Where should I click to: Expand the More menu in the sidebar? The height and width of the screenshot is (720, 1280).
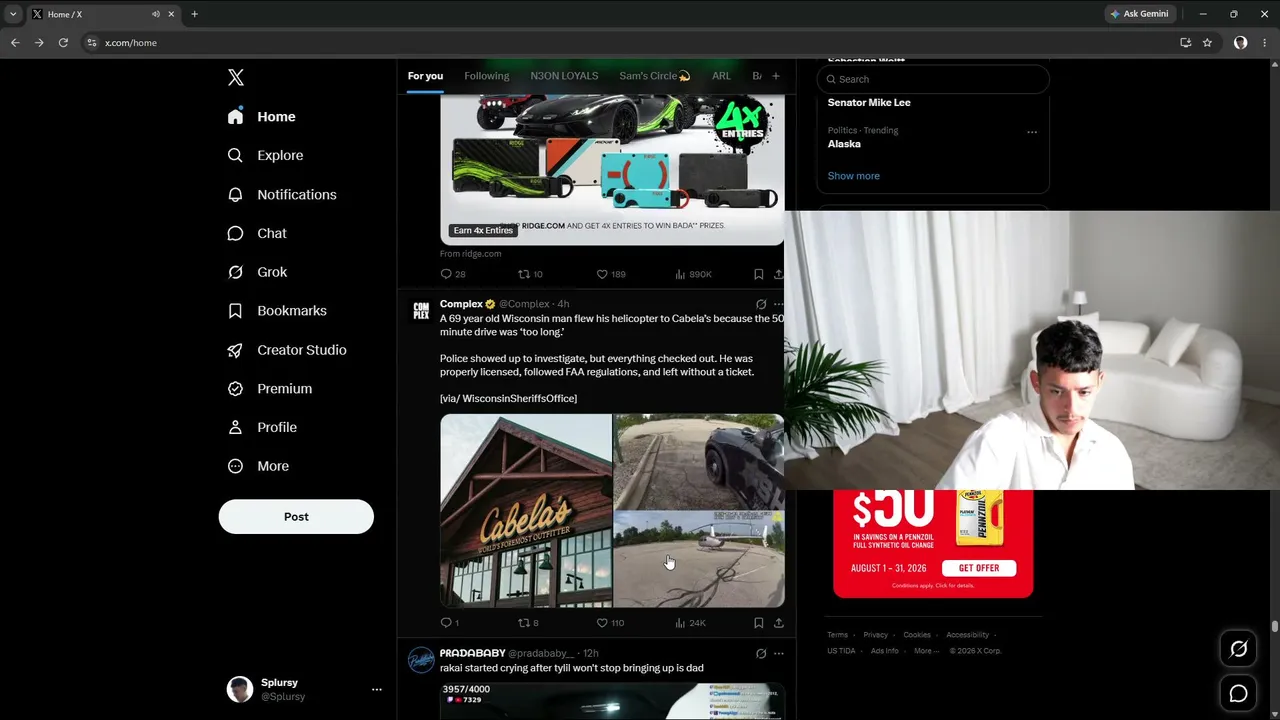pos(258,467)
